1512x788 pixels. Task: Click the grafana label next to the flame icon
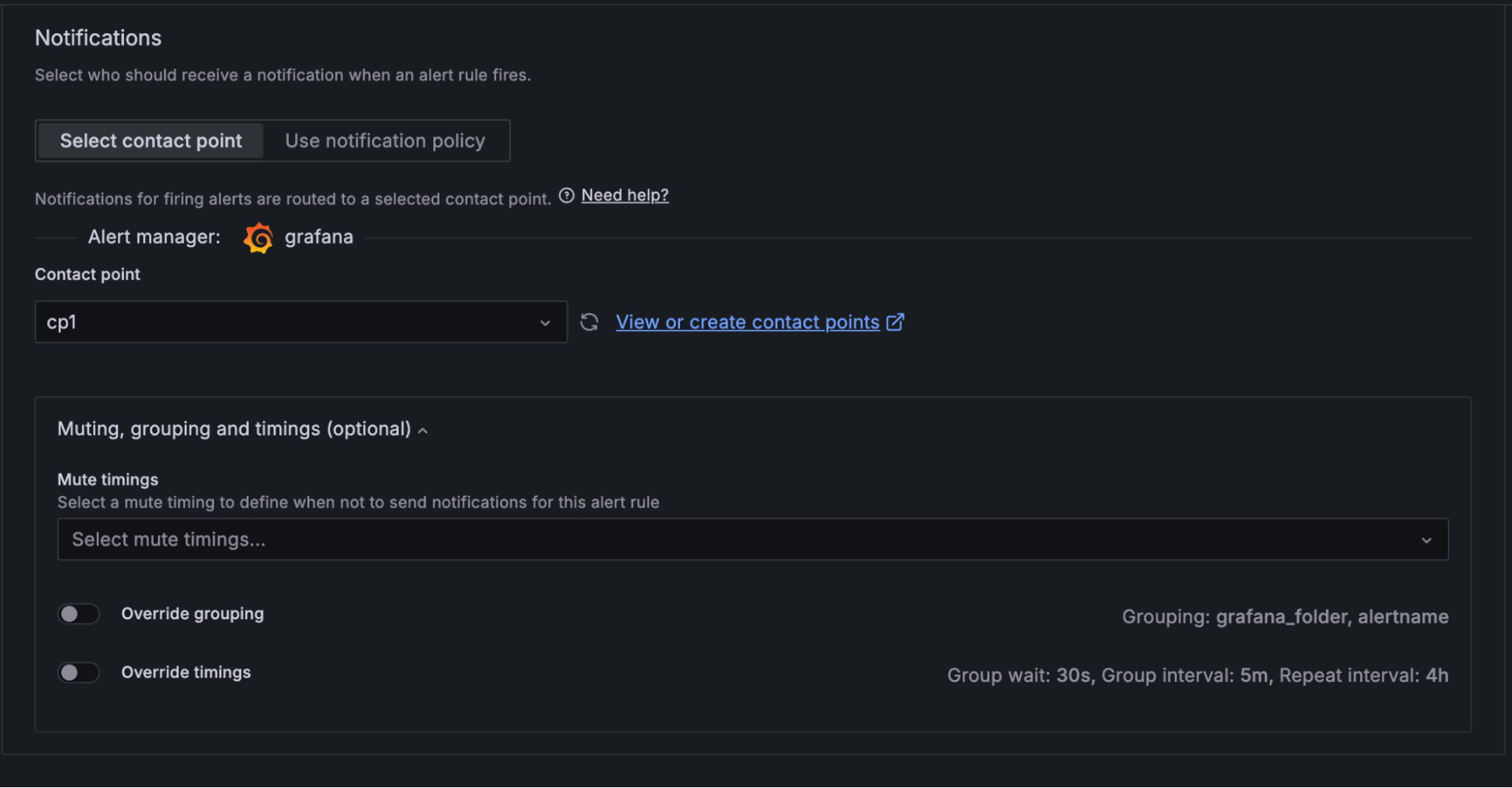318,237
